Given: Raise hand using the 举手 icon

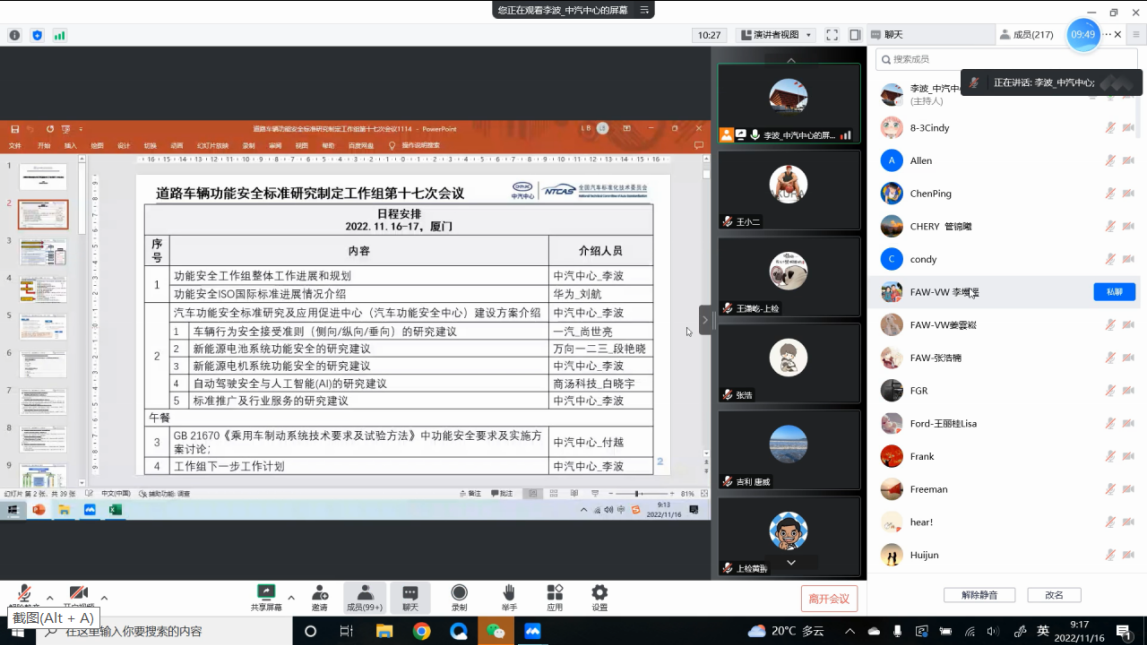Looking at the screenshot, I should (x=509, y=592).
